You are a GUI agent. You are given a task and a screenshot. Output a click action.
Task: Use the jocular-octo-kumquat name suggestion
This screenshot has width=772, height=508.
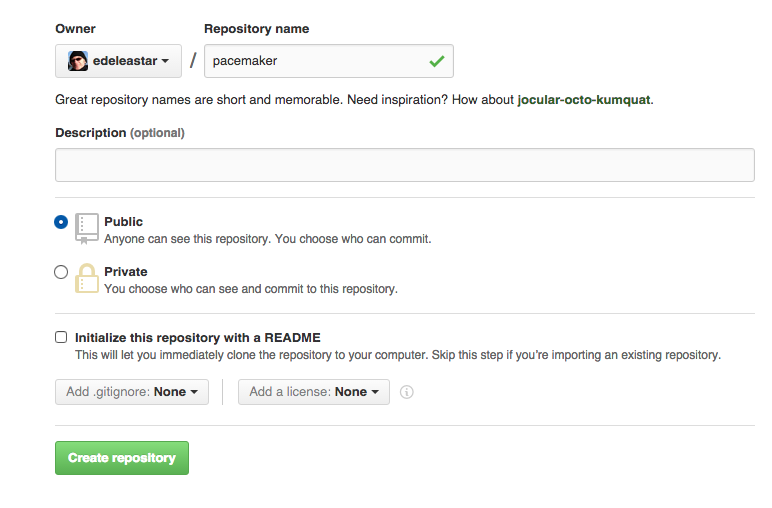(x=583, y=100)
